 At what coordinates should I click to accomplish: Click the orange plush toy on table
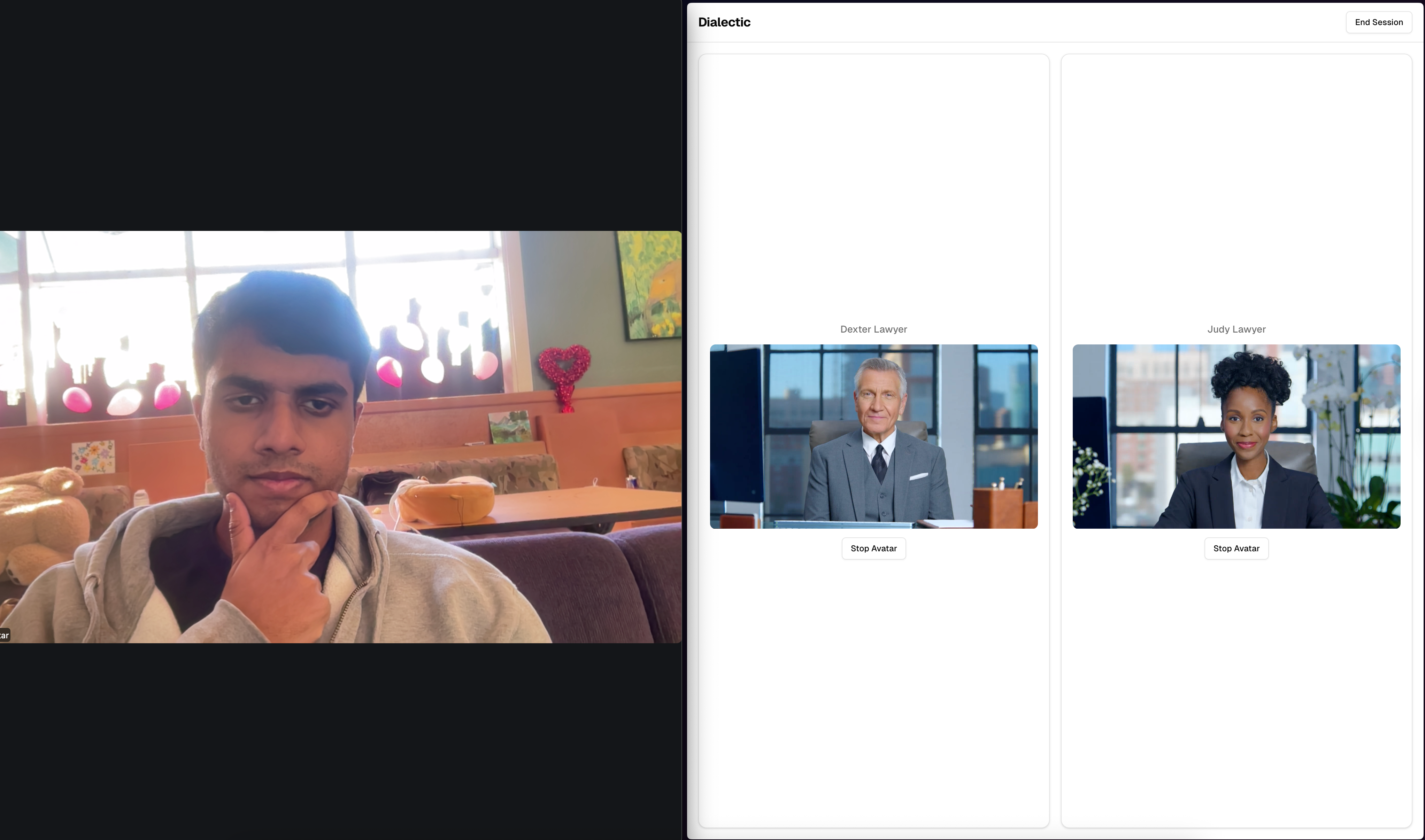point(447,498)
